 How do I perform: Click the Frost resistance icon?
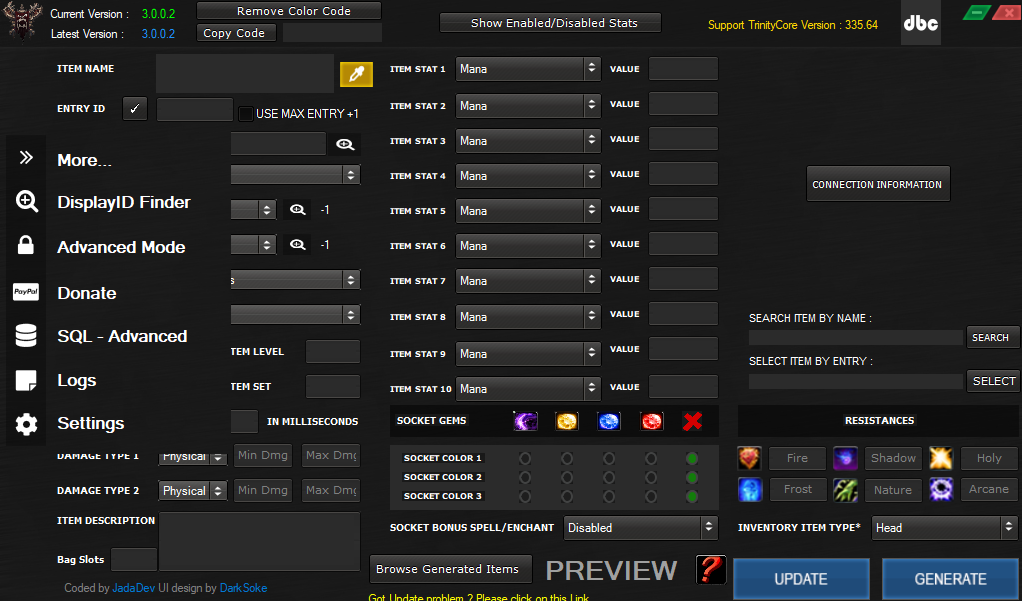[750, 489]
